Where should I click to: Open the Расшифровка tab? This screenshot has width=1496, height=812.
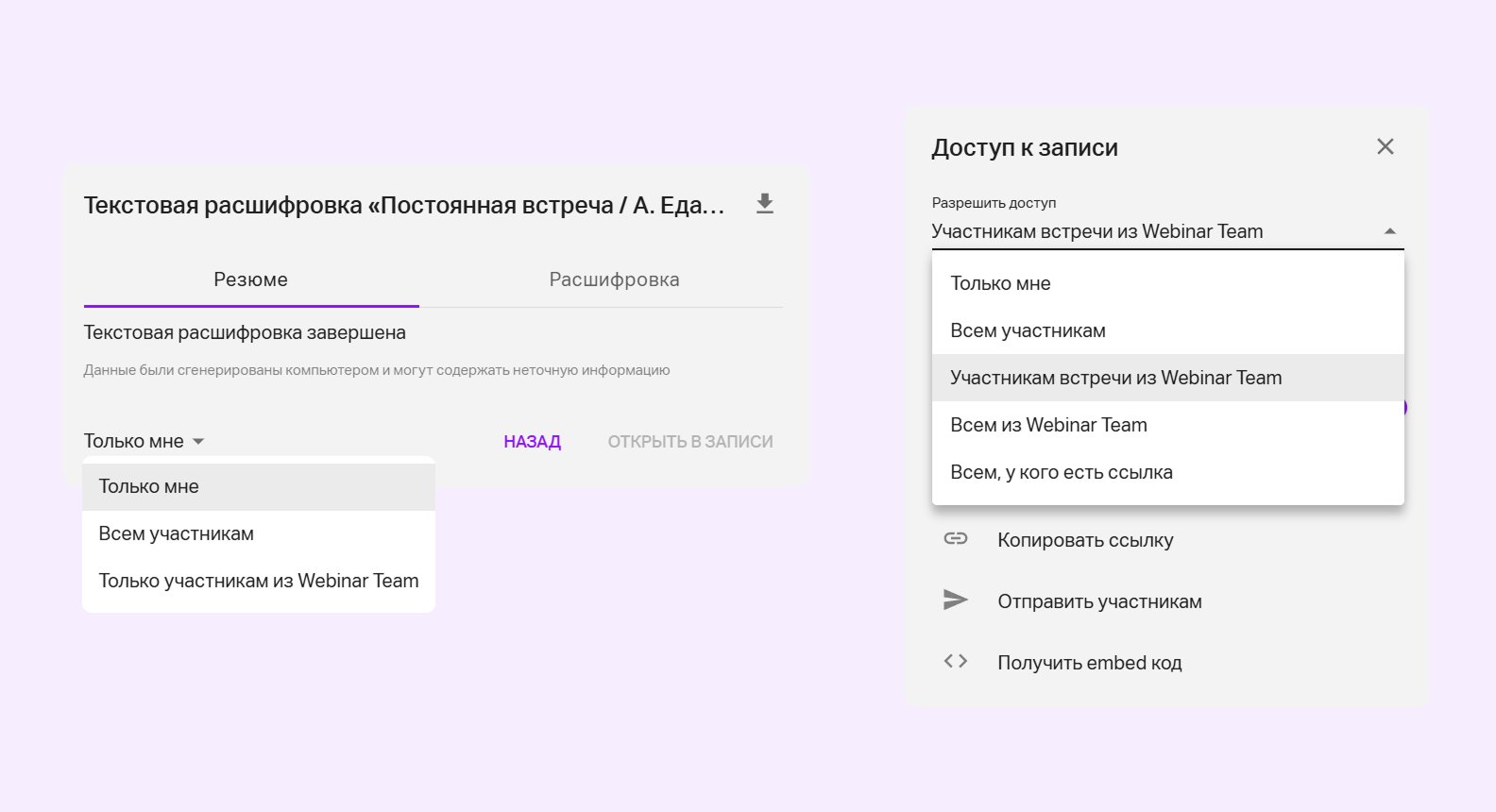tap(614, 280)
